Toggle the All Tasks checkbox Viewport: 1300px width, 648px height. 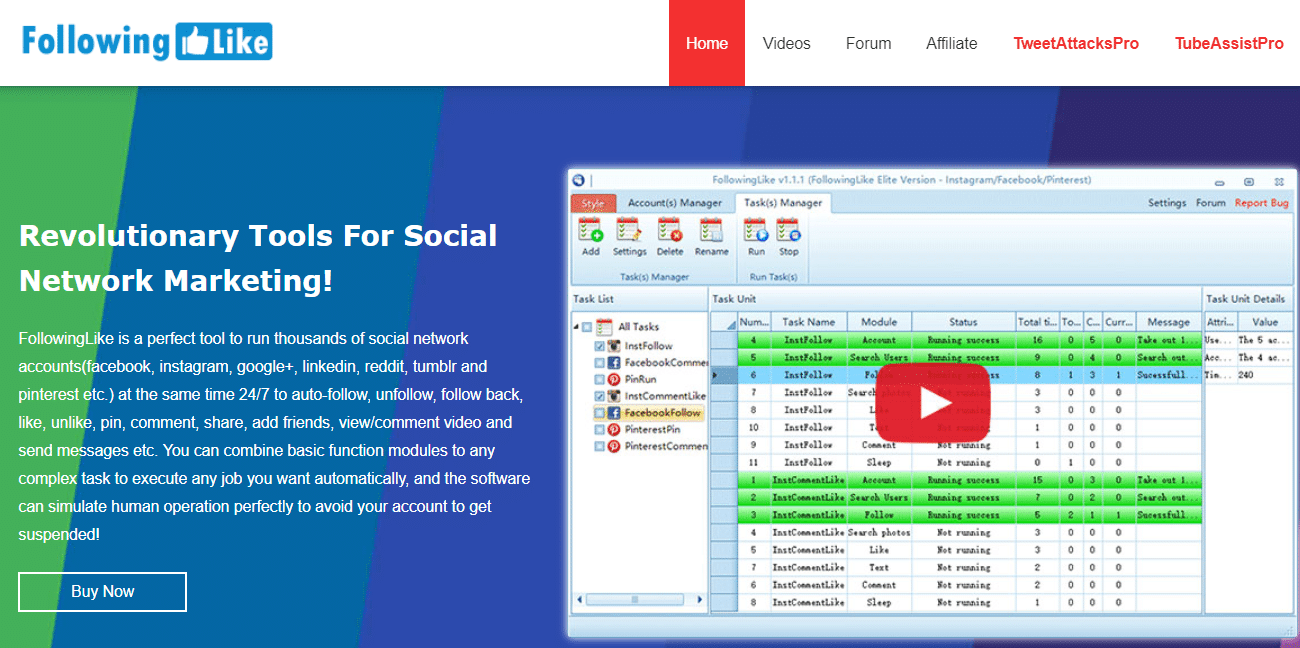[x=587, y=327]
